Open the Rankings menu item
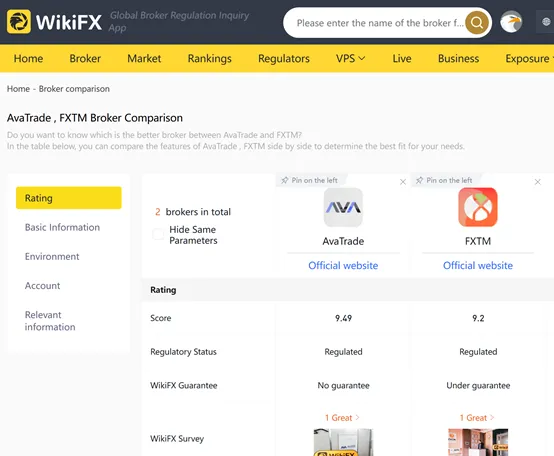 click(x=210, y=58)
